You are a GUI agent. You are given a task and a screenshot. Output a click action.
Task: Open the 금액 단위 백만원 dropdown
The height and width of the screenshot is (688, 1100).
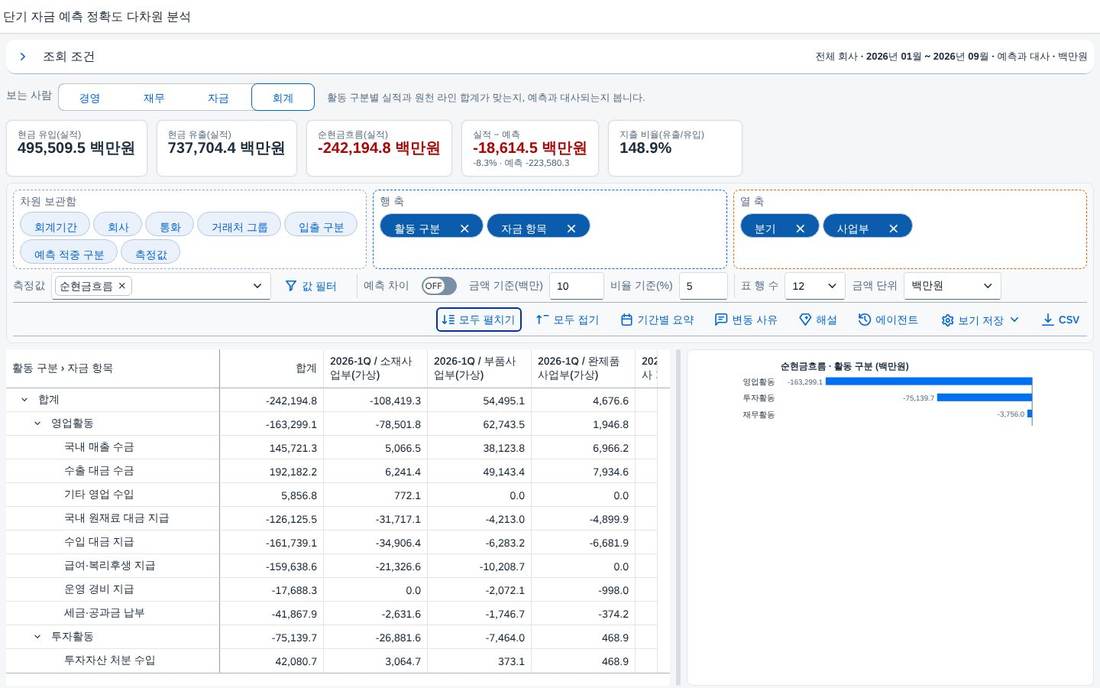coord(952,286)
